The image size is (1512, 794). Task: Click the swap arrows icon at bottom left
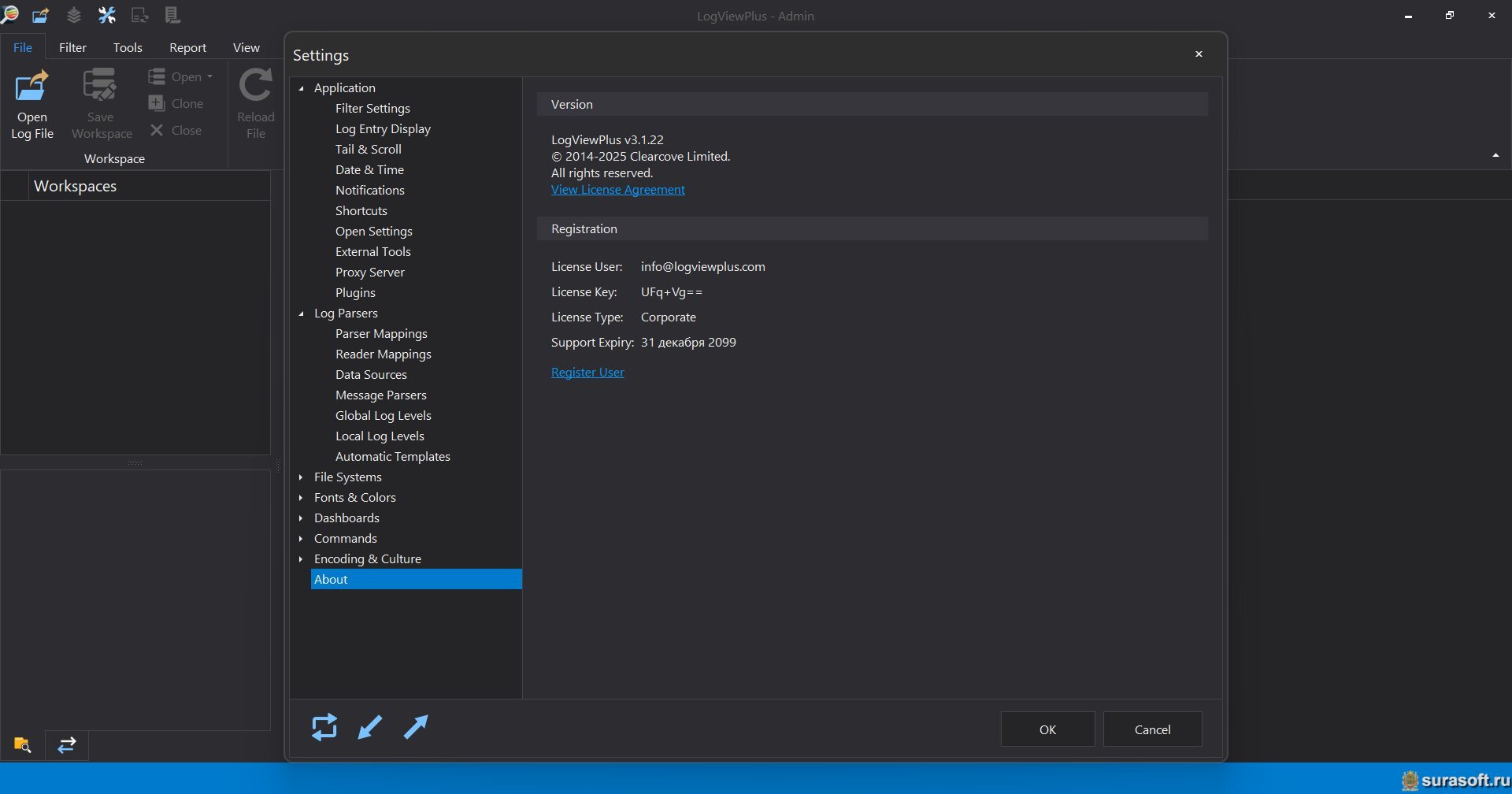tap(67, 744)
